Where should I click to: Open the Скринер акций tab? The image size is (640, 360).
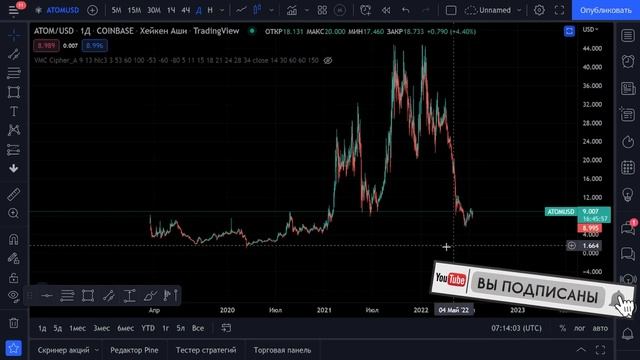coord(64,350)
